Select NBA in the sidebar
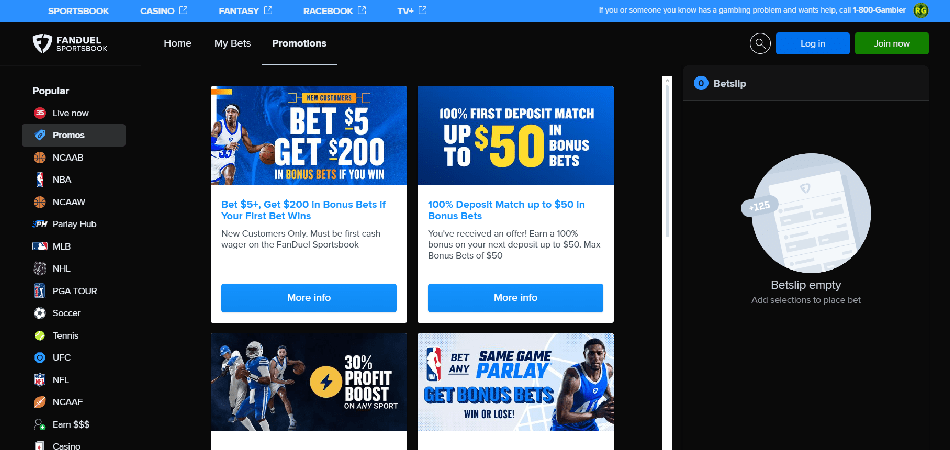The height and width of the screenshot is (450, 950). (53, 180)
